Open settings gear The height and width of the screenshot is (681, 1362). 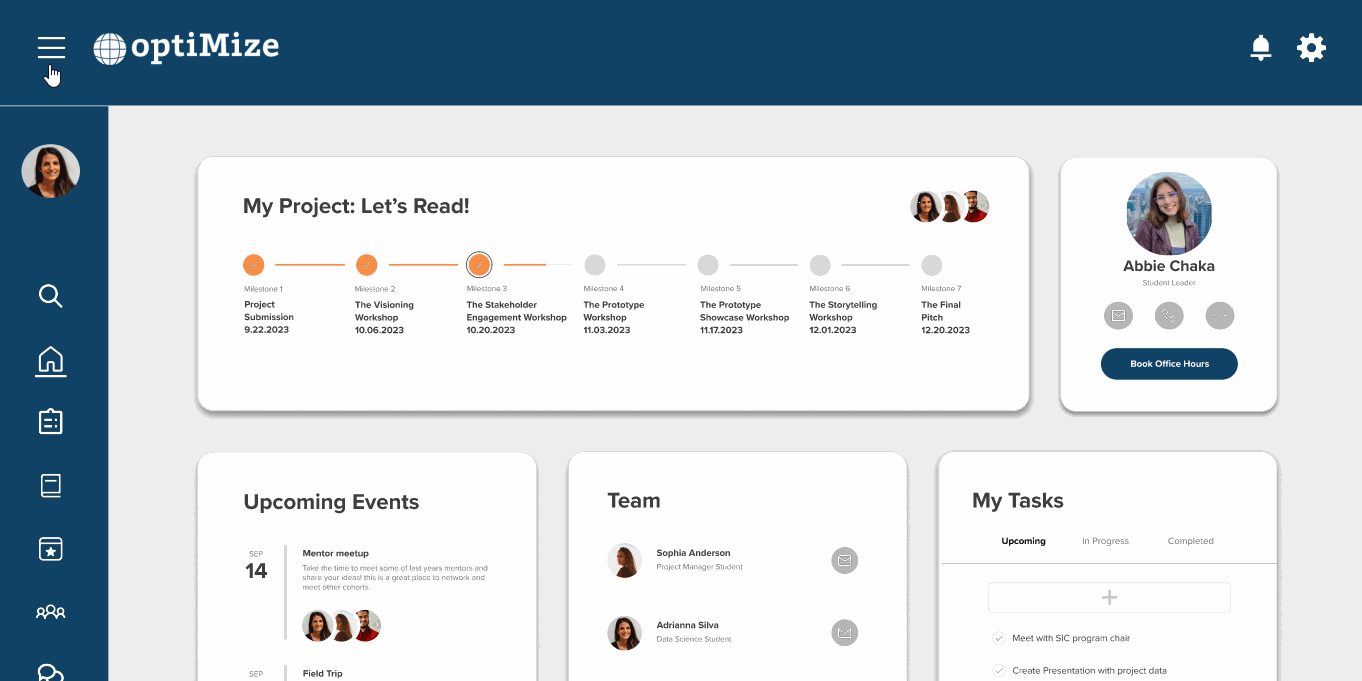pyautogui.click(x=1311, y=47)
